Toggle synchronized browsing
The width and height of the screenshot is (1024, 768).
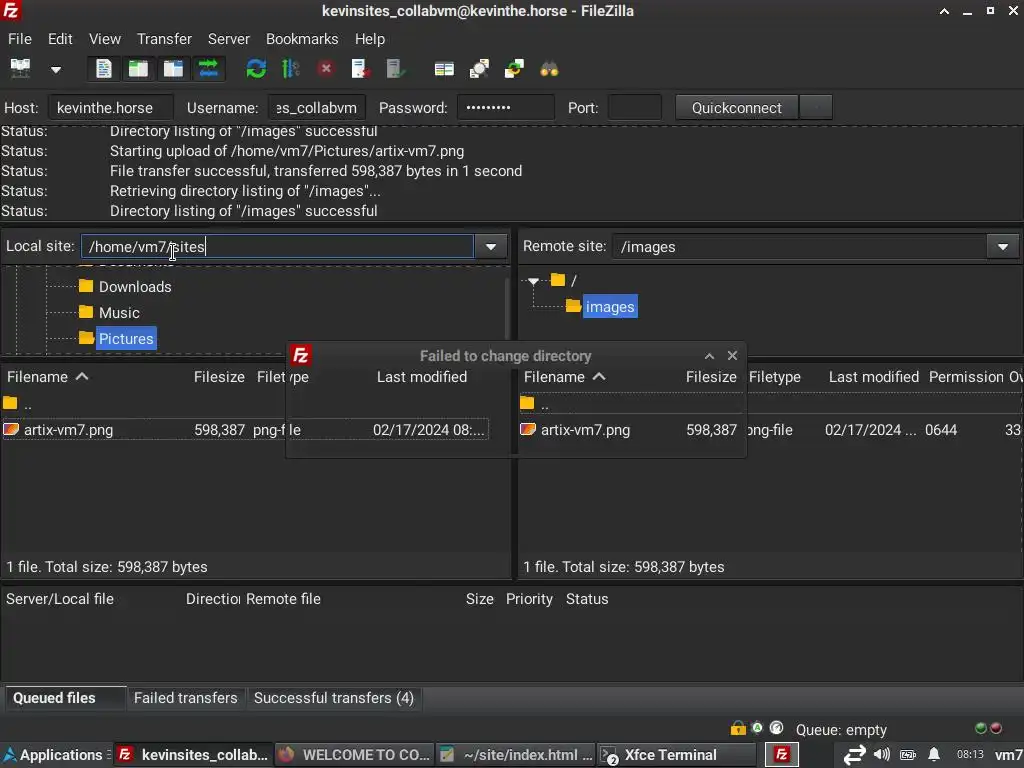tap(514, 69)
